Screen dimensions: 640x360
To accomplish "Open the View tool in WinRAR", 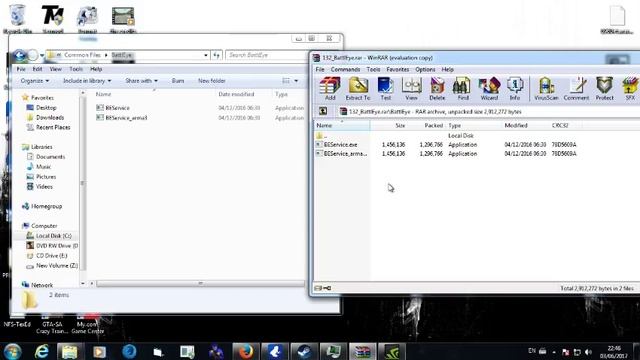I will pyautogui.click(x=411, y=89).
